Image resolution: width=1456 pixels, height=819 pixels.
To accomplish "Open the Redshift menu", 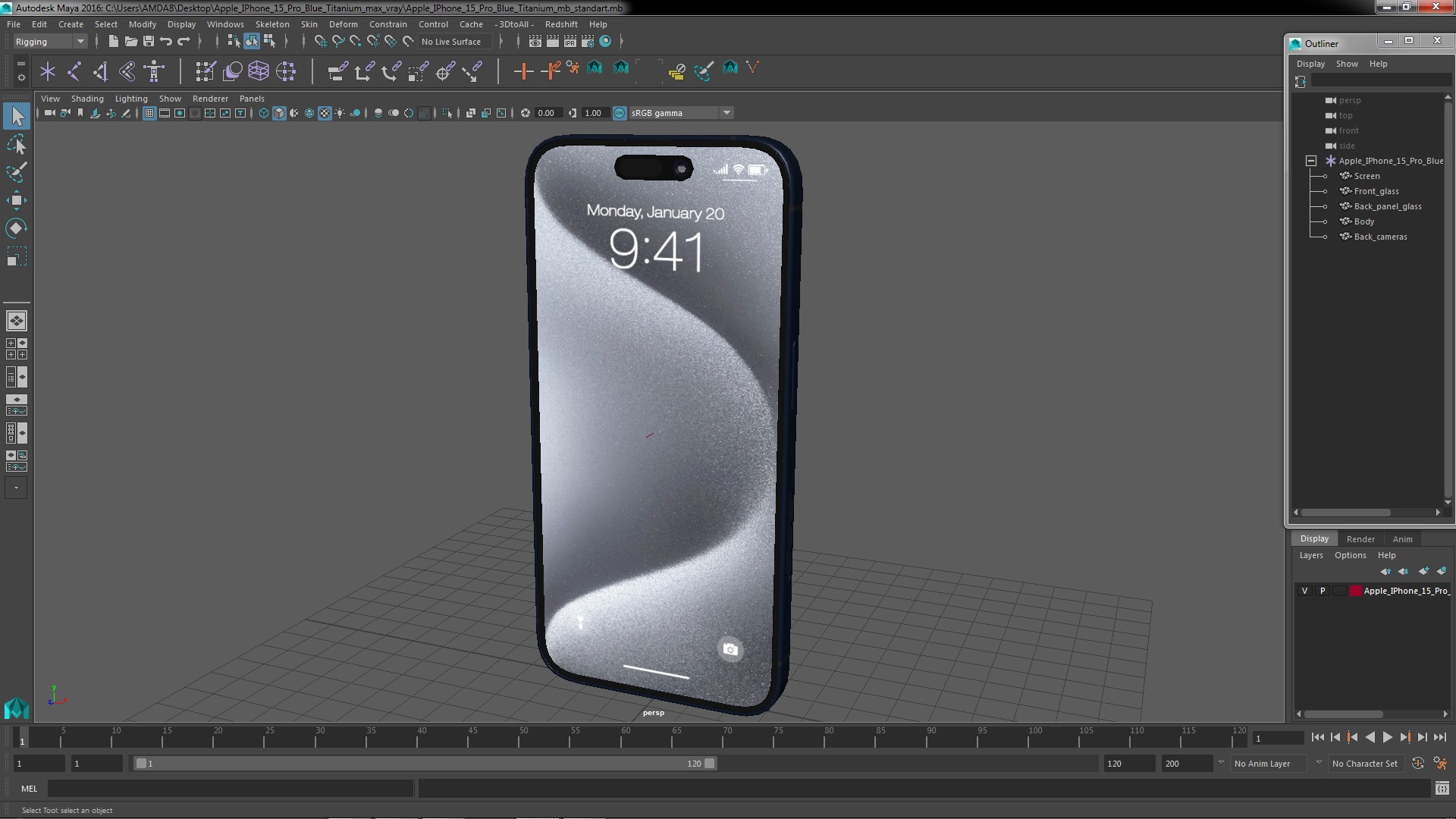I will 561,24.
